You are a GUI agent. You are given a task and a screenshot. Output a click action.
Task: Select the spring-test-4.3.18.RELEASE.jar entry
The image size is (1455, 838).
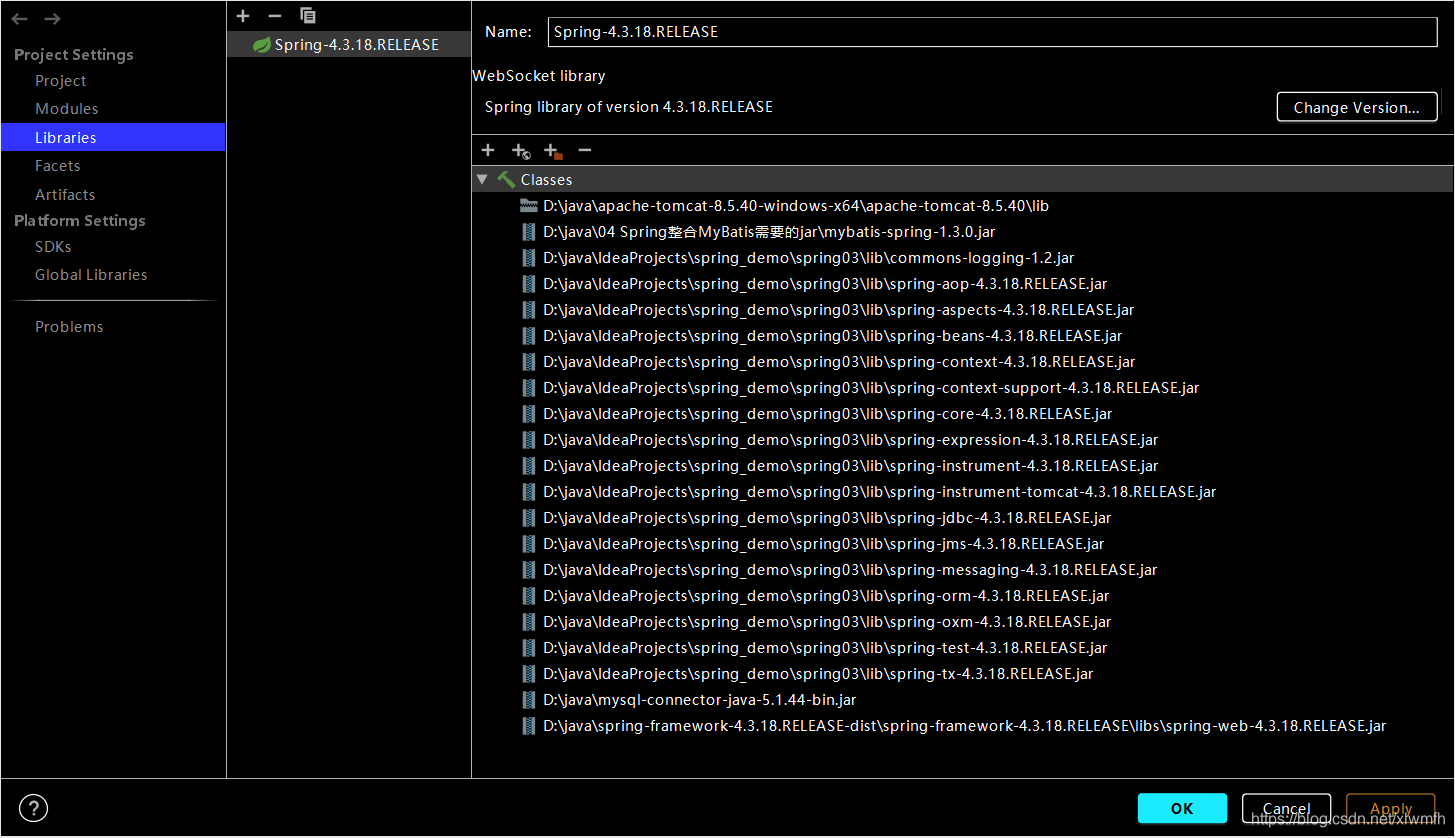pos(825,648)
